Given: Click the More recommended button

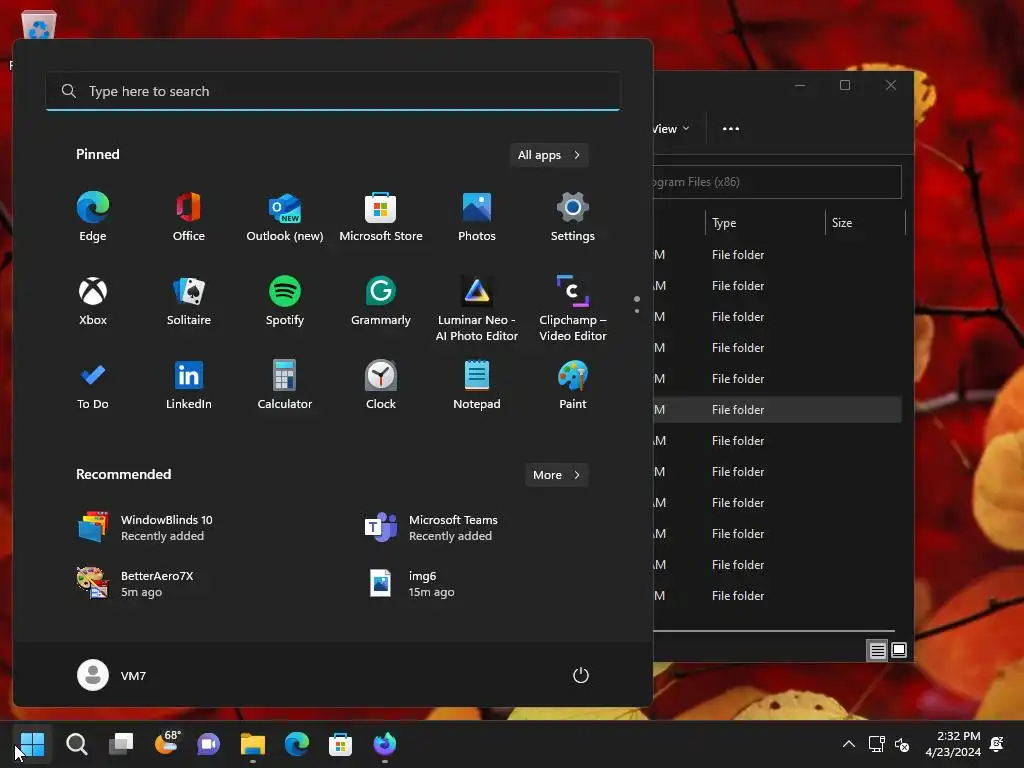Looking at the screenshot, I should [556, 475].
